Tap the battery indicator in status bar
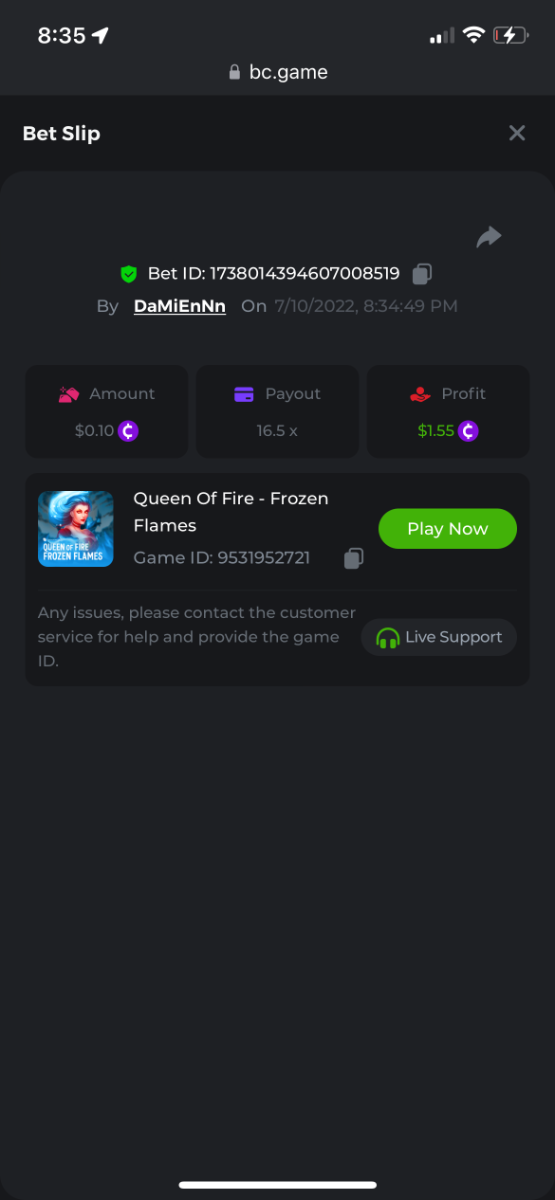This screenshot has height=1200, width=555. (x=510, y=36)
